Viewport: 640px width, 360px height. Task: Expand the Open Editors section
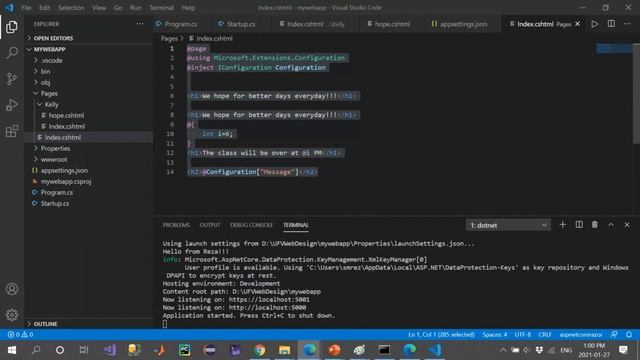coord(53,38)
